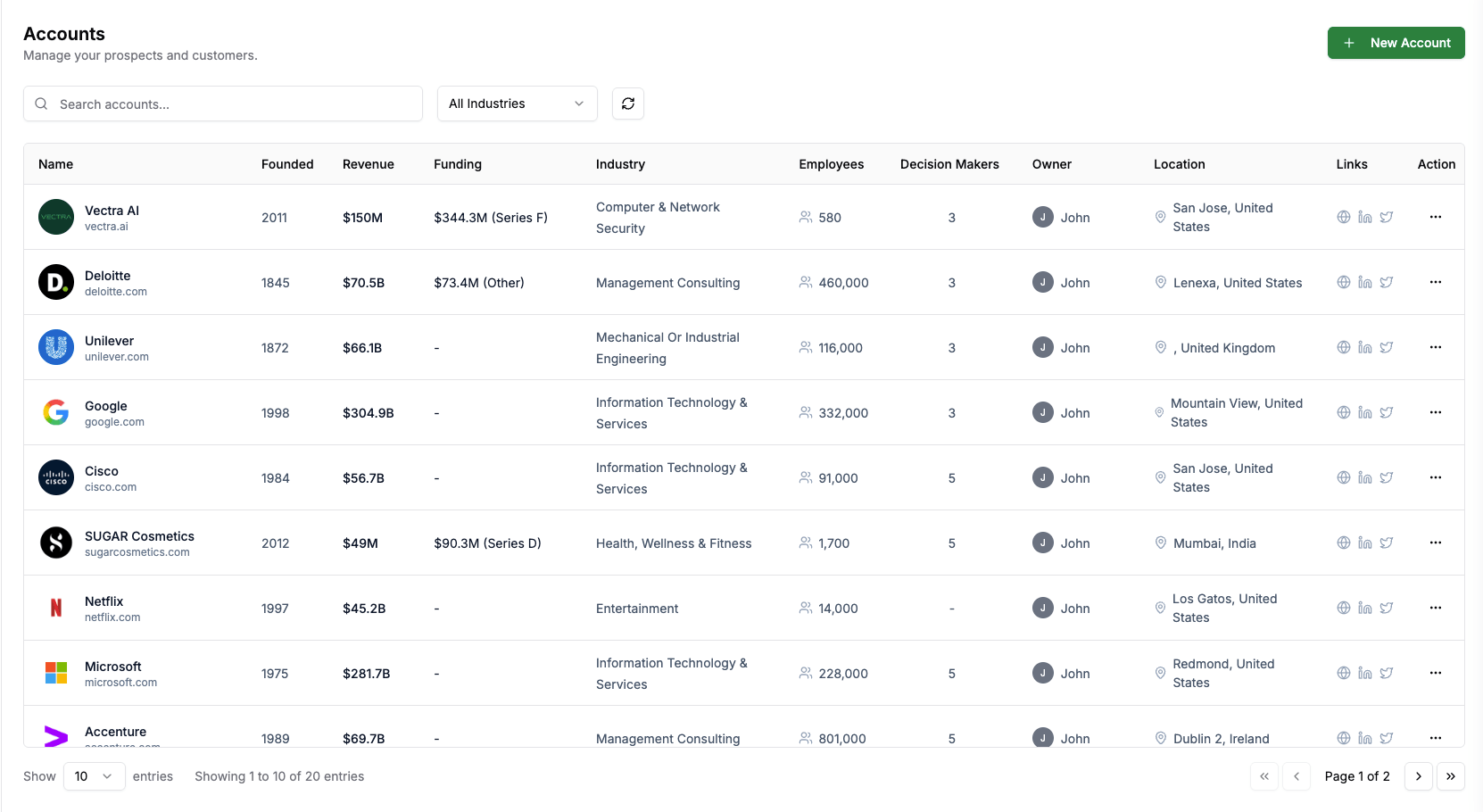Click owner avatar John on Unilever row
1483x812 pixels.
coord(1042,347)
